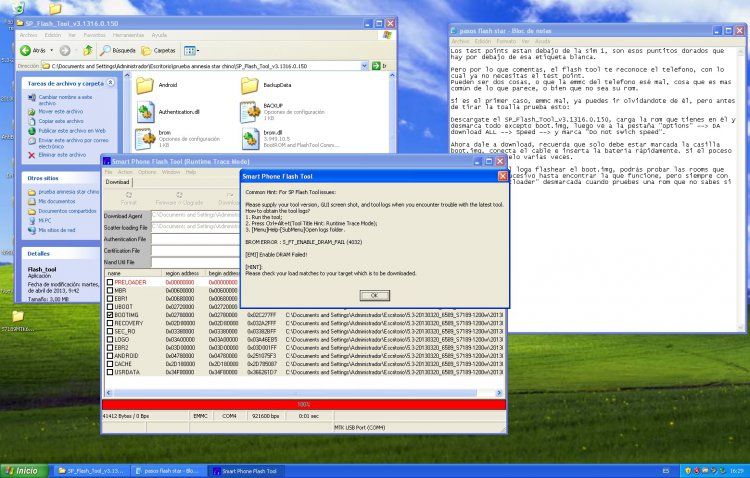This screenshot has height=478, width=750.
Task: Click the Firmware -> Upgrade icon
Action: click(x=179, y=199)
